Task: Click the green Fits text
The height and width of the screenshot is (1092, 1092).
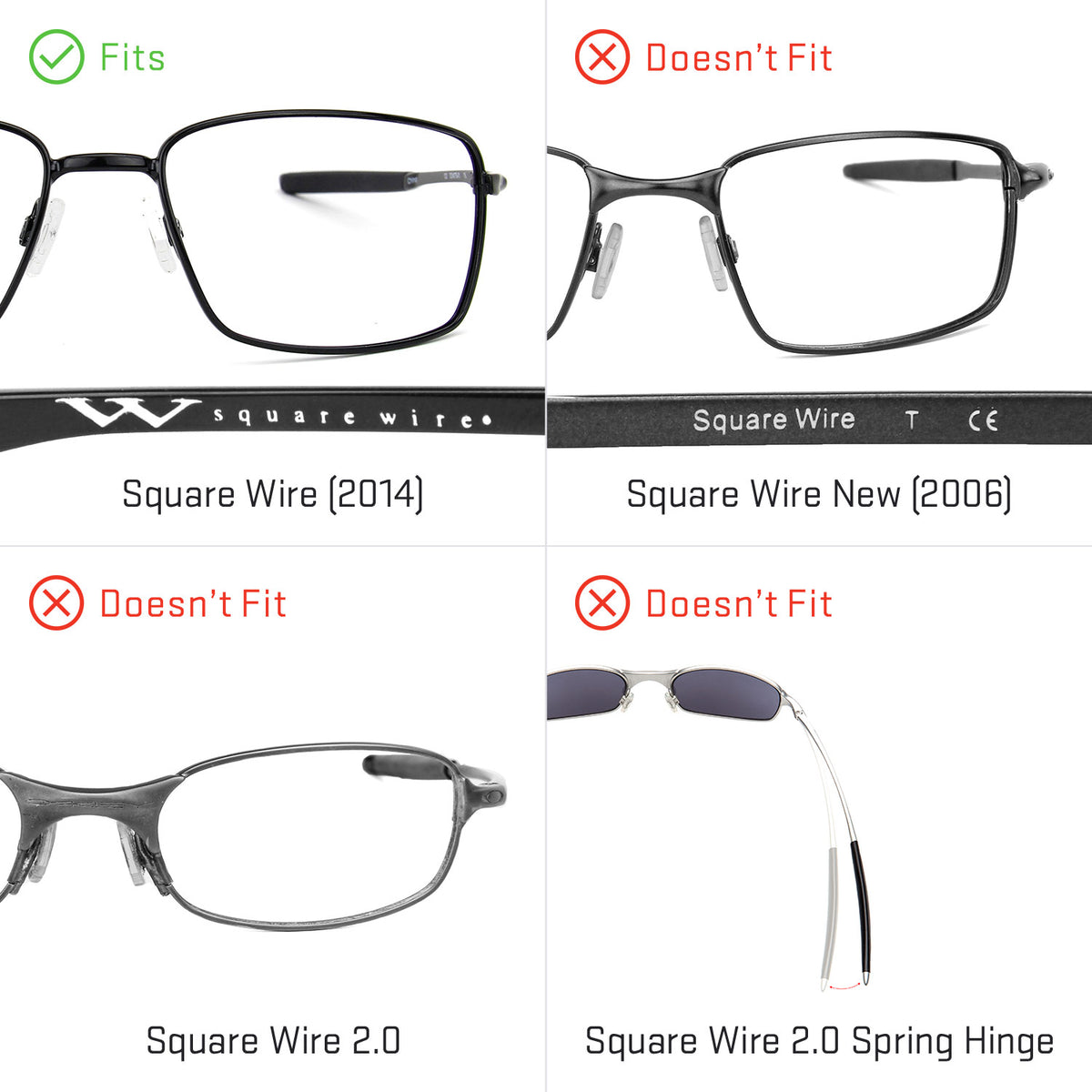Action: pyautogui.click(x=133, y=57)
